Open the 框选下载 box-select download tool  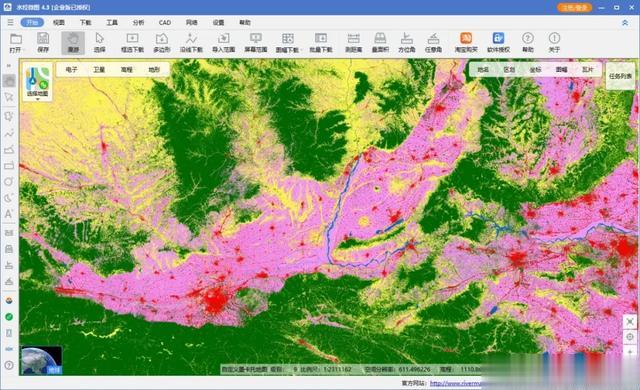pyautogui.click(x=132, y=43)
